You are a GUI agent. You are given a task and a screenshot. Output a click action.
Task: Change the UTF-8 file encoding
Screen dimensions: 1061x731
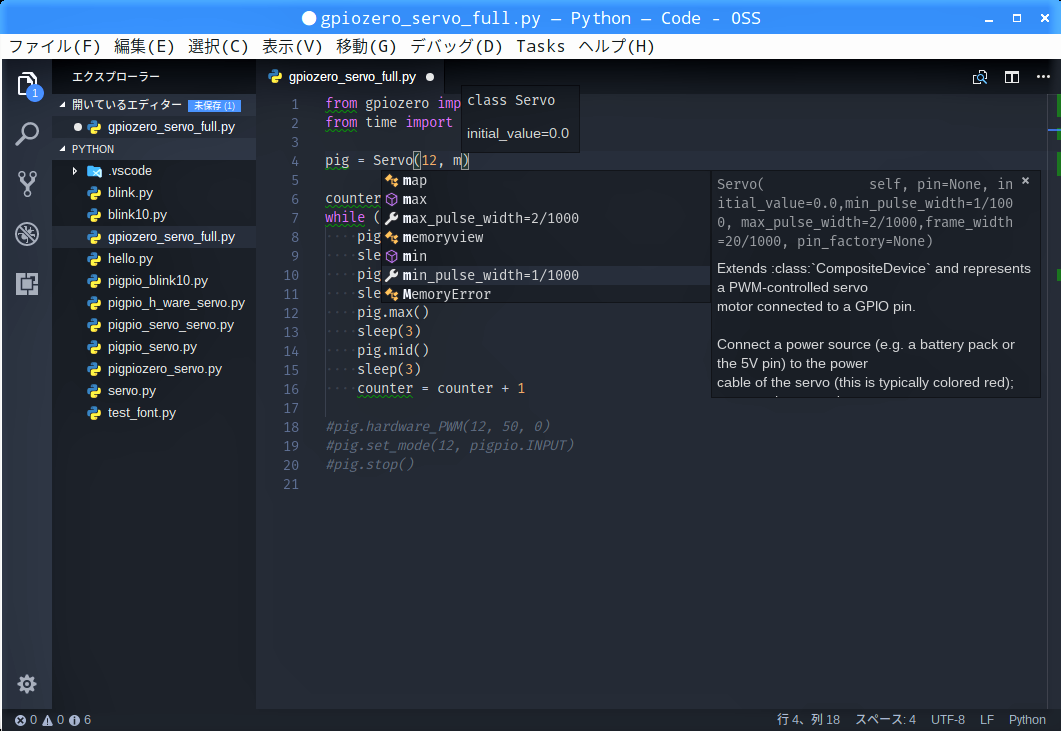point(947,720)
